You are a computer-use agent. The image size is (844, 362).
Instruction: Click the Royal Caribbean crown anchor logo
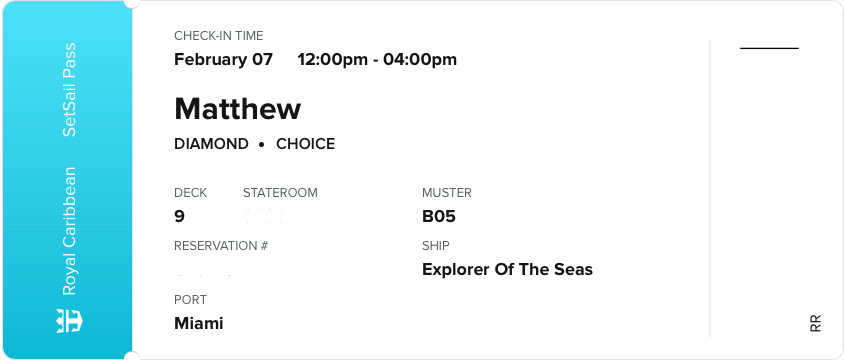point(69,321)
